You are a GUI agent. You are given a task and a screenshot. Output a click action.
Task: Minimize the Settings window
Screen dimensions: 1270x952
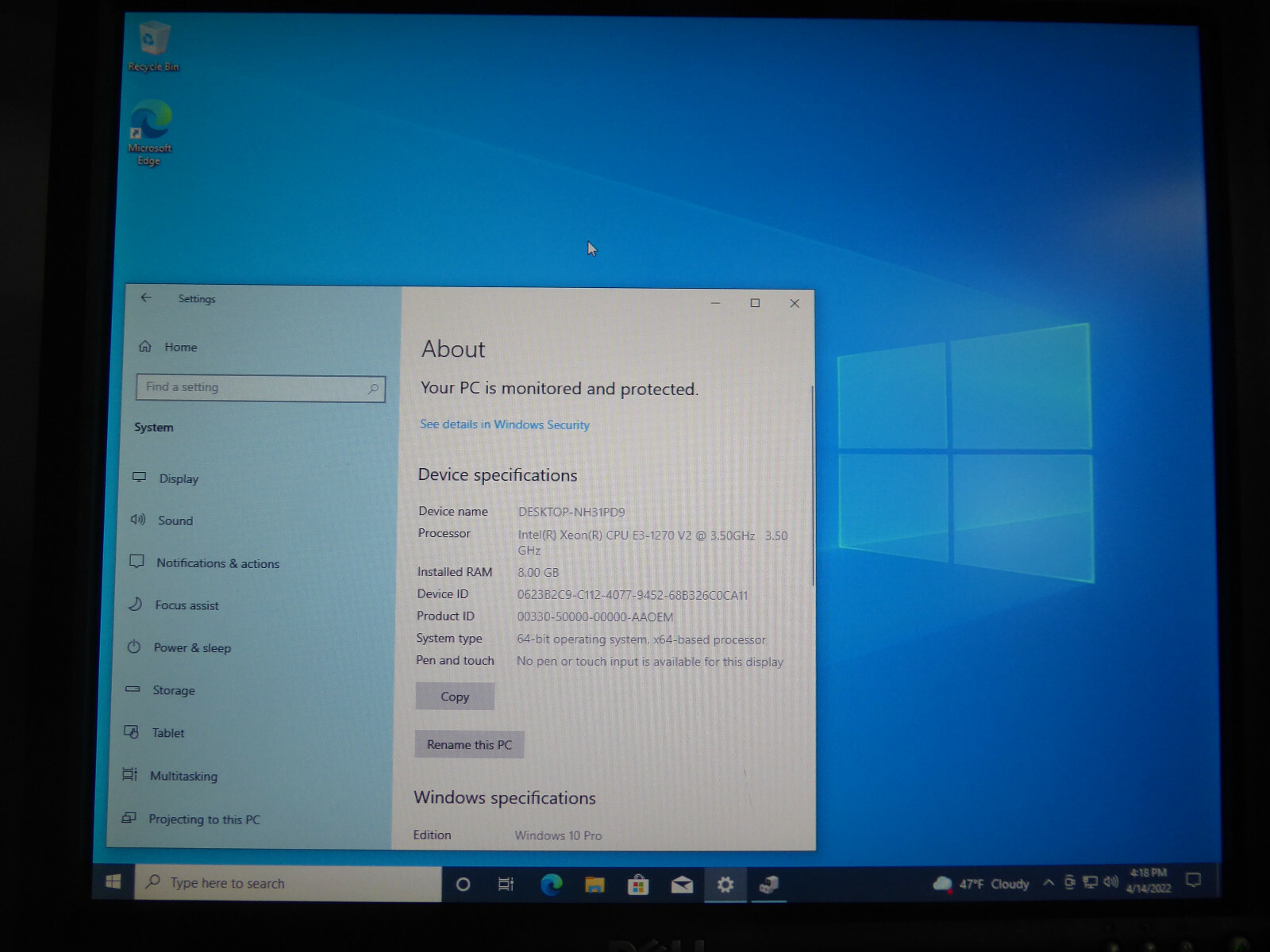(x=715, y=302)
